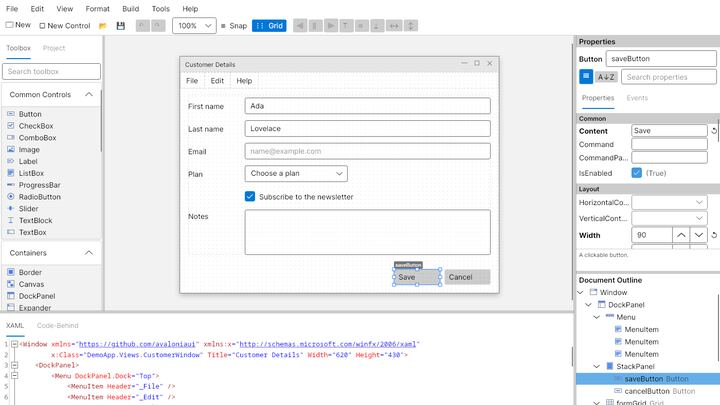Switch to the Events tab
This screenshot has width=720, height=405.
coord(637,98)
